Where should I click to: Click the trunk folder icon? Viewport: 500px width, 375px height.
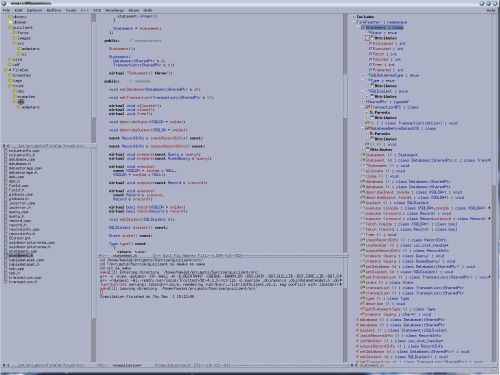(x=10, y=86)
